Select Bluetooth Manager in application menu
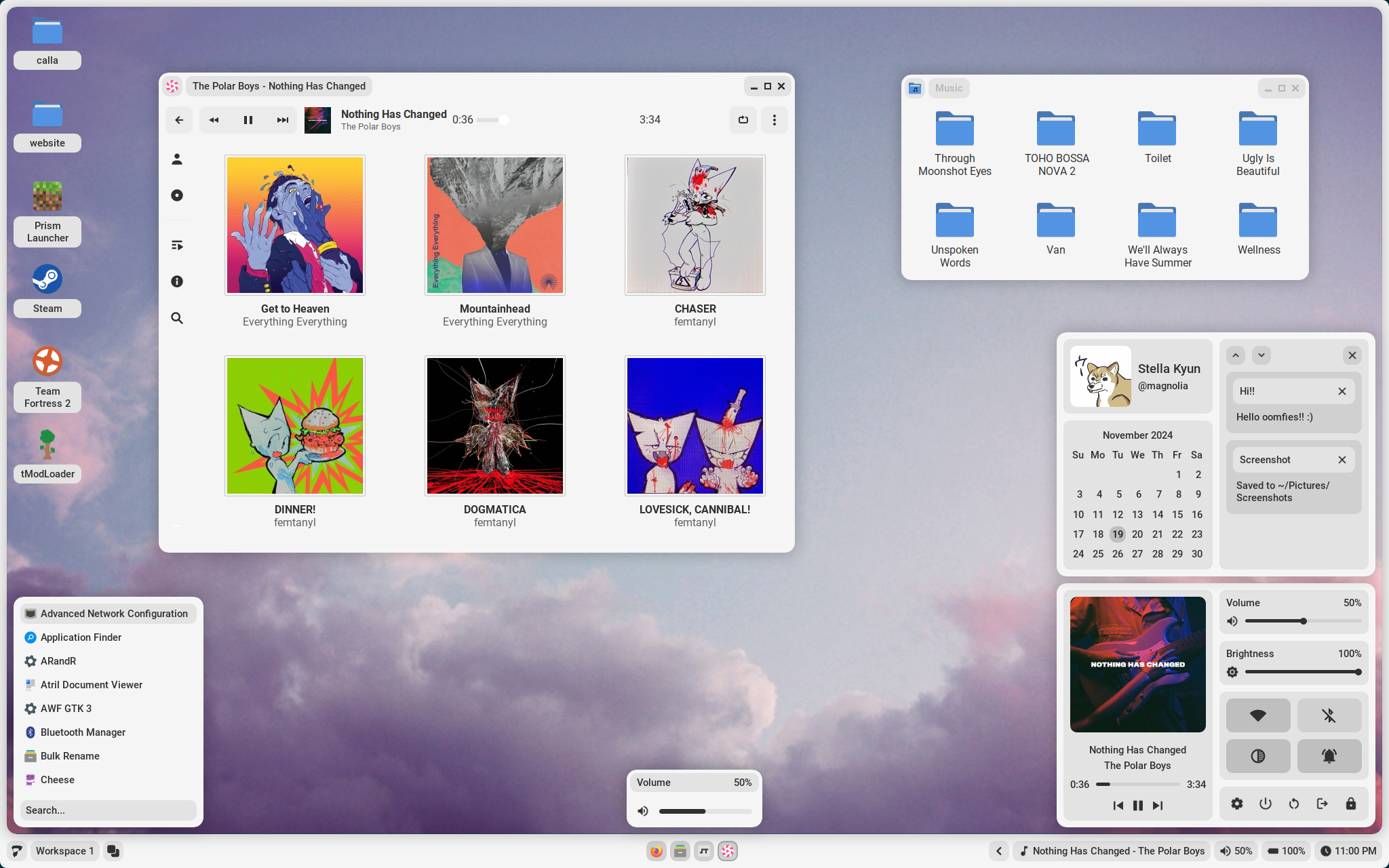This screenshot has height=868, width=1389. click(x=83, y=732)
